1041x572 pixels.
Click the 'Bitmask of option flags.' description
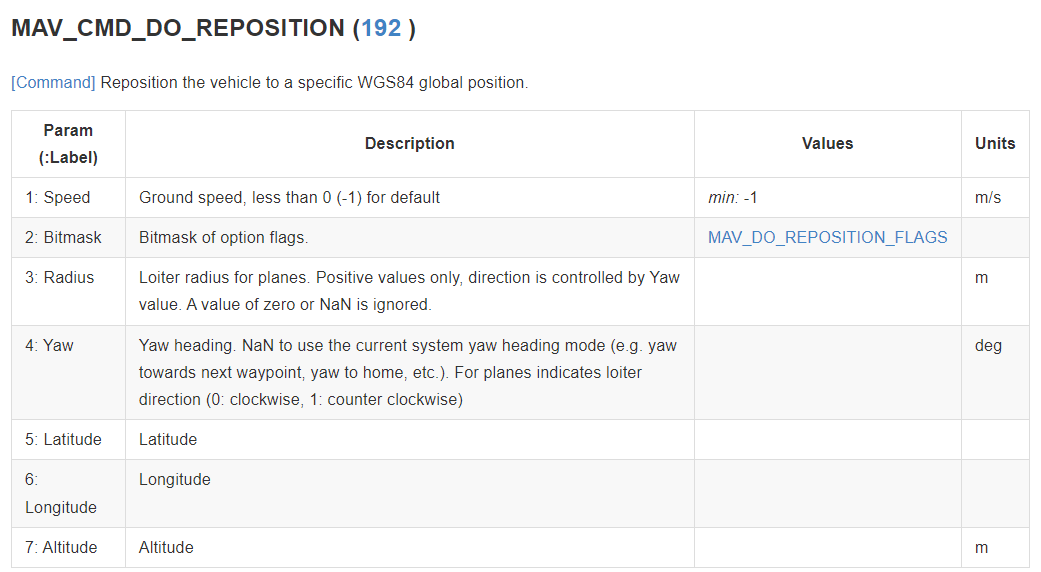tap(223, 238)
